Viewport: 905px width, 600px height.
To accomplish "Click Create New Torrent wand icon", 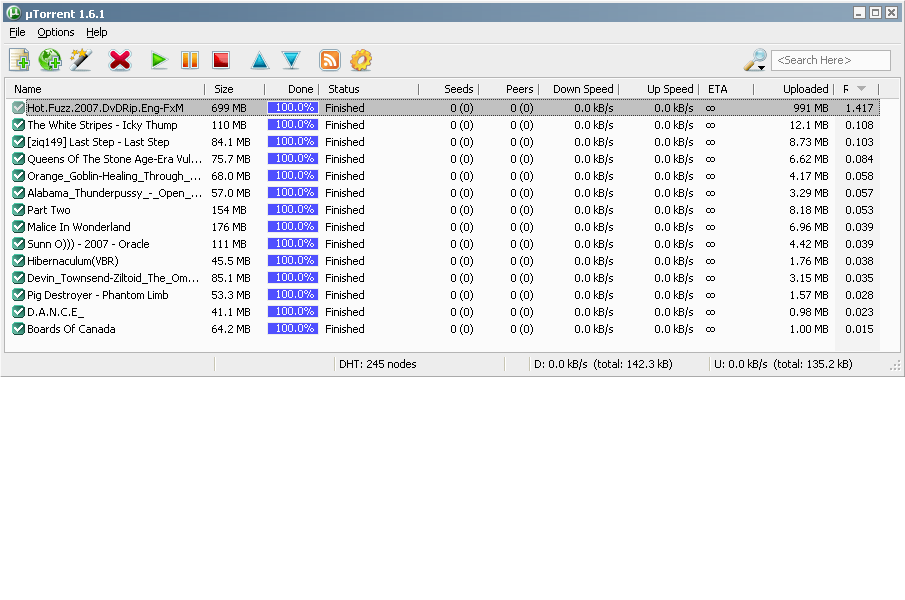I will point(81,60).
